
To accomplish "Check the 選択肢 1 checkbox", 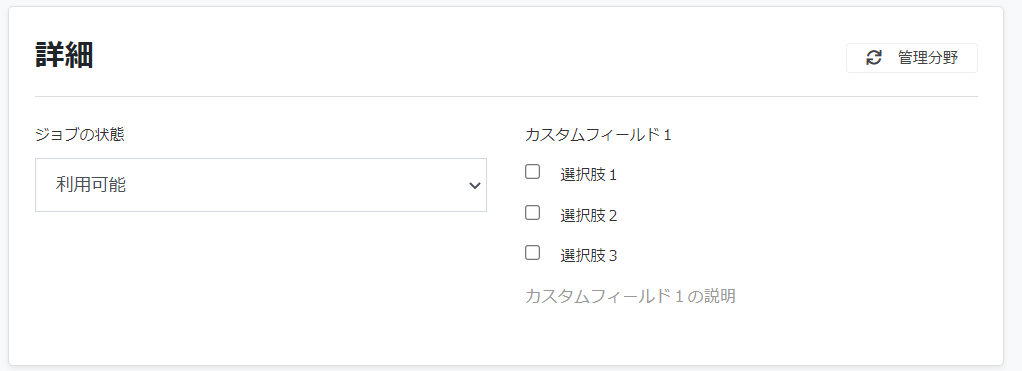I will click(533, 172).
